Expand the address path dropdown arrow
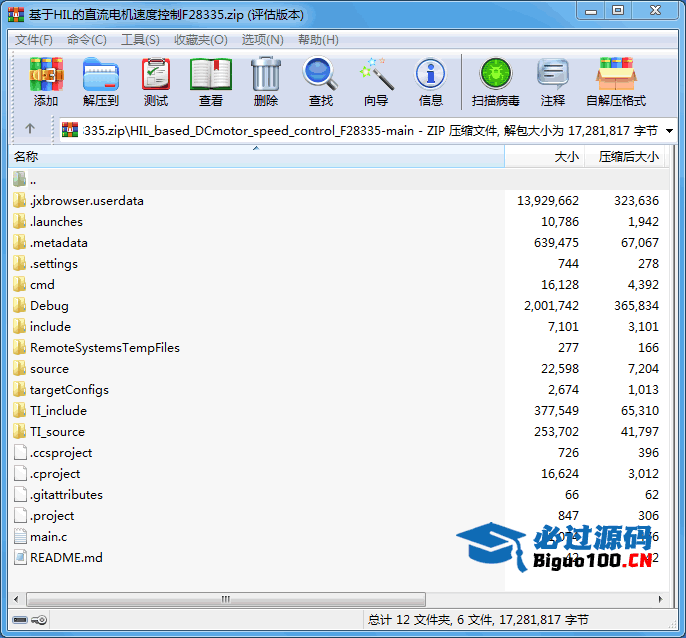This screenshot has width=686, height=638. click(669, 130)
